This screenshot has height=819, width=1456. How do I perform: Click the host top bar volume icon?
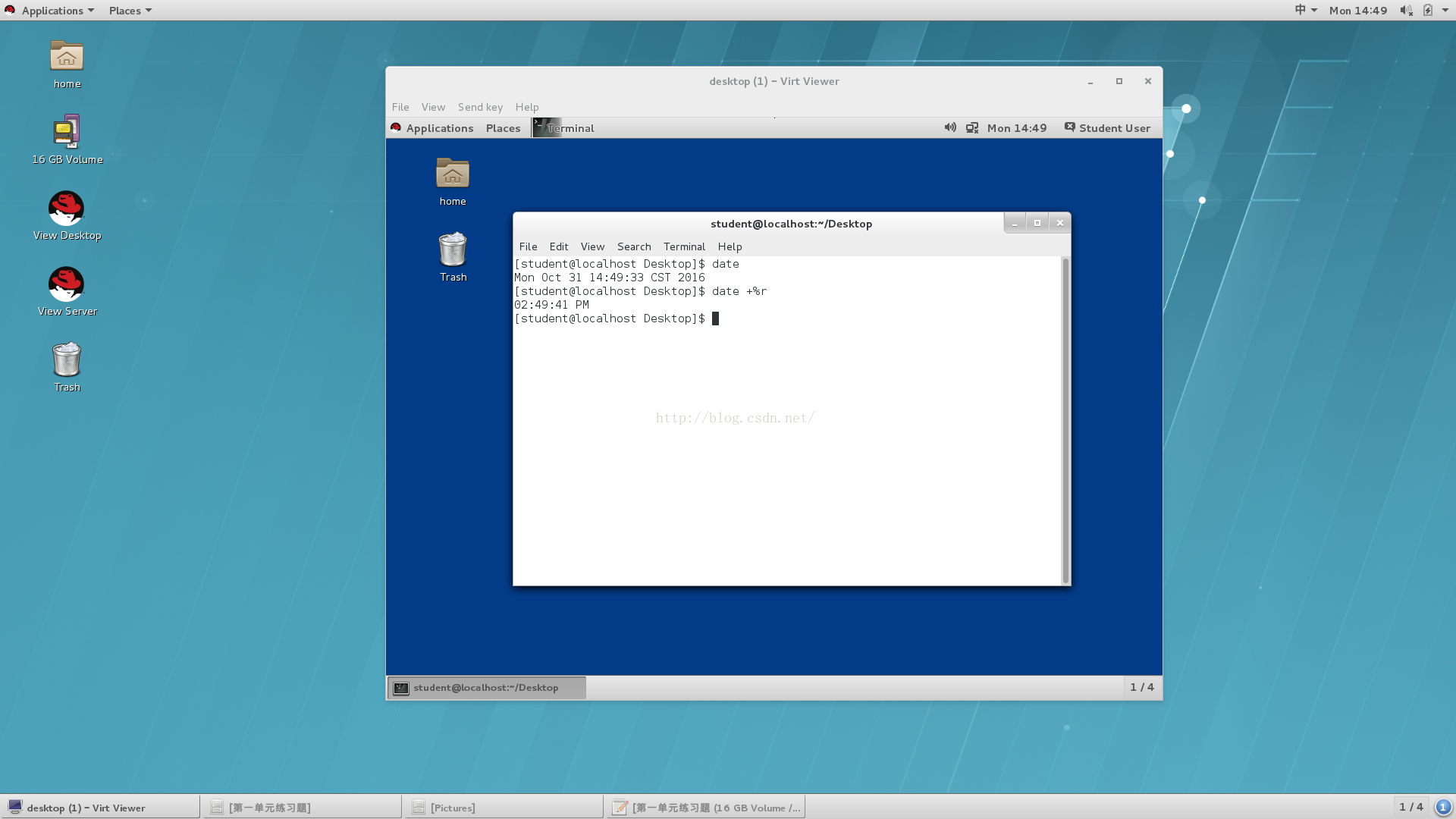(1406, 11)
